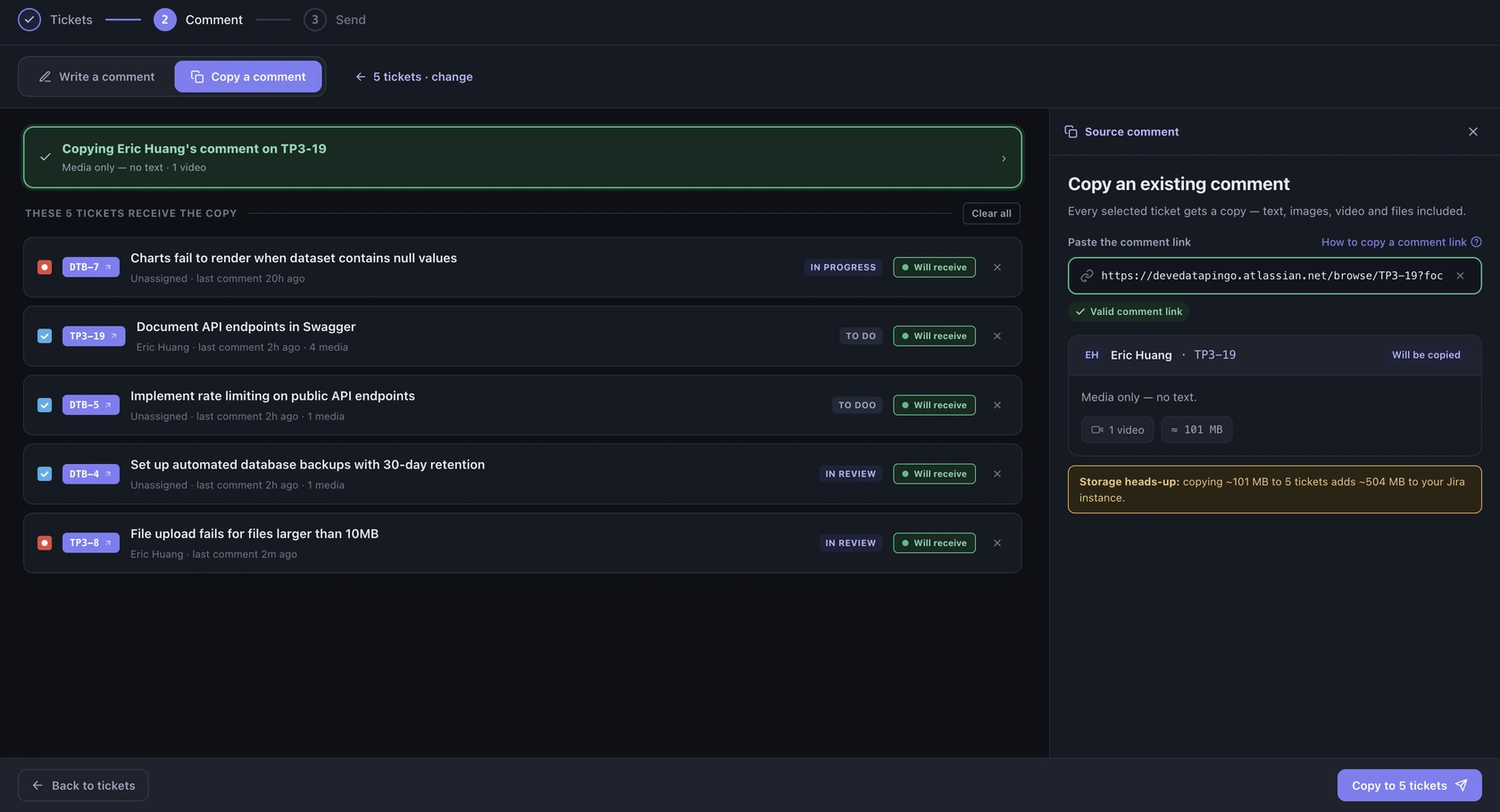This screenshot has height=812, width=1500.
Task: Click the Source comment copy icon
Action: pos(1071,131)
